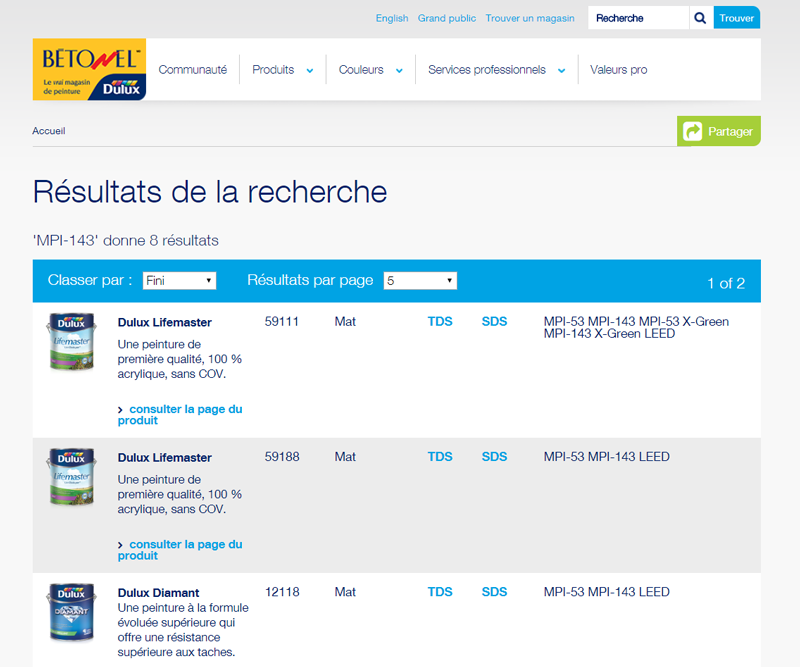Go to Grand public site
The image size is (800, 667).
(x=446, y=18)
